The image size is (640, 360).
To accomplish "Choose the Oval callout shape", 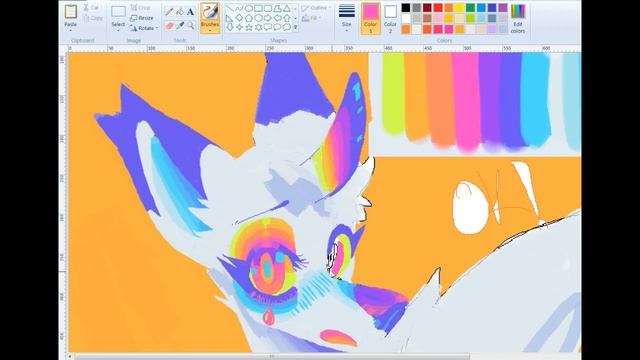I will 278,27.
